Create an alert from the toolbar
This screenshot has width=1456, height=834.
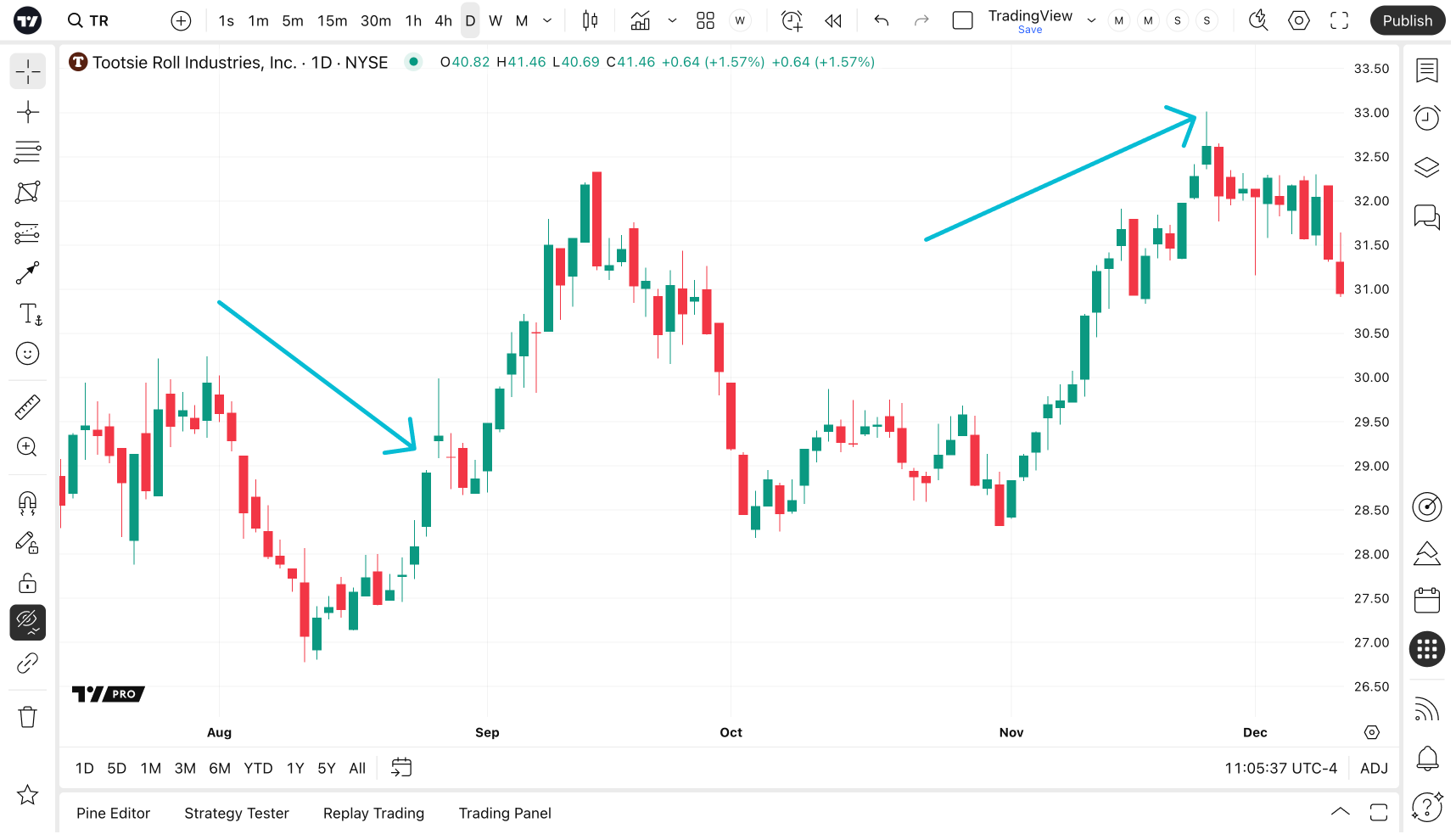[x=792, y=20]
